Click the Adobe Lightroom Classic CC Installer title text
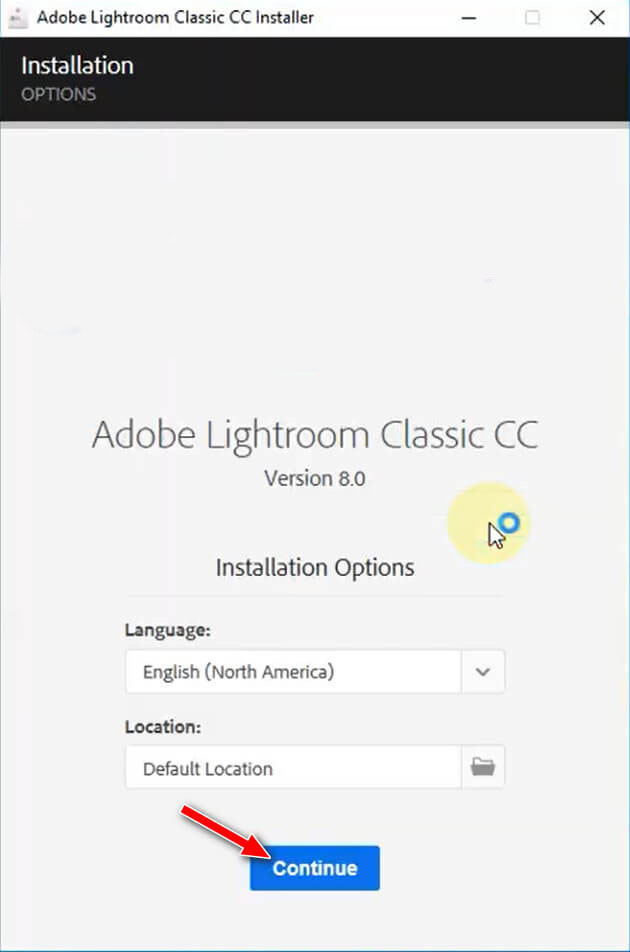 click(x=175, y=17)
